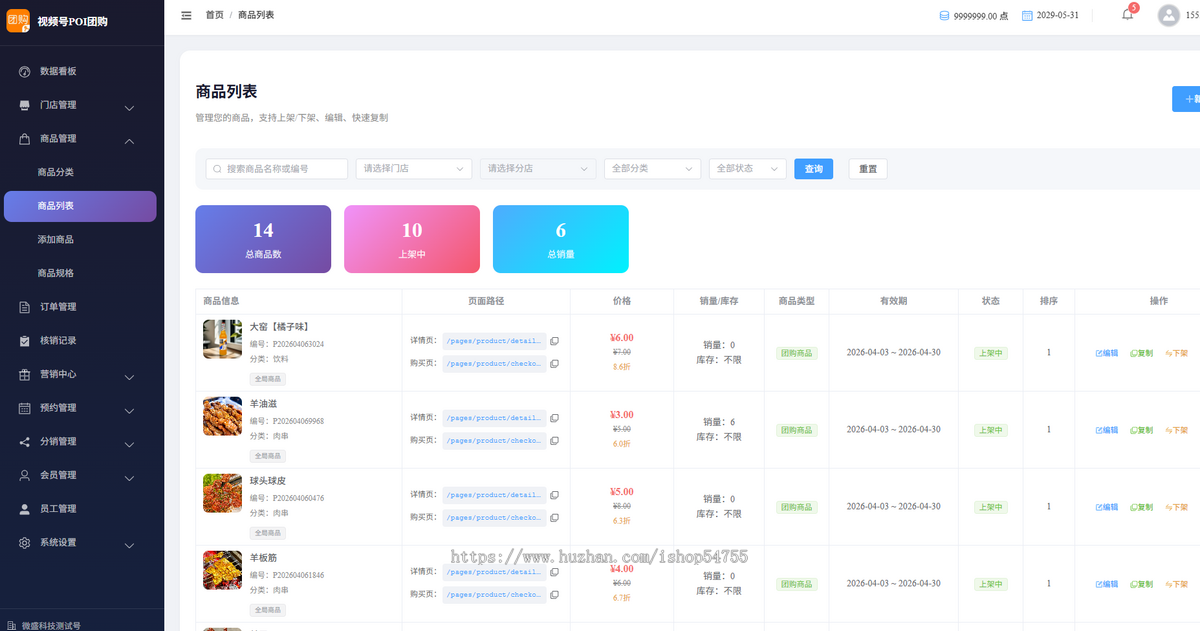The width and height of the screenshot is (1200, 631).
Task: Duplicate the 羊板筋 product
Action: [x=1141, y=584]
